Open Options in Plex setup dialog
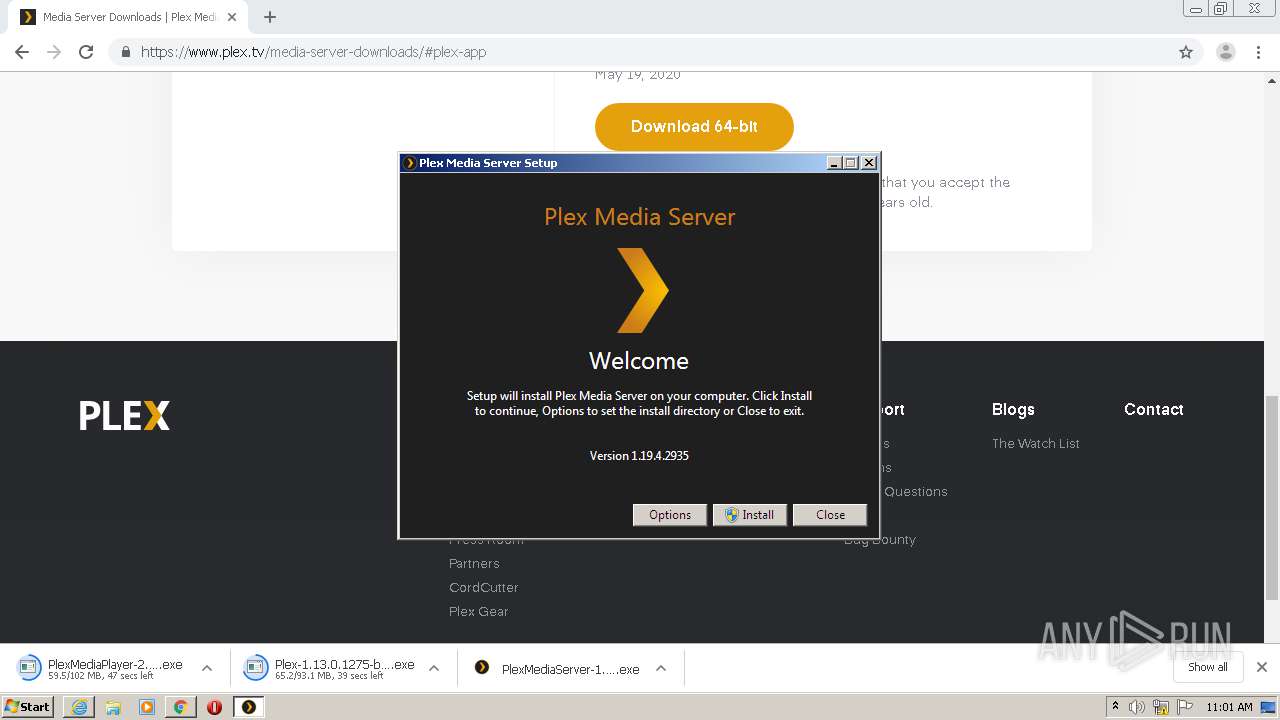 (x=670, y=515)
